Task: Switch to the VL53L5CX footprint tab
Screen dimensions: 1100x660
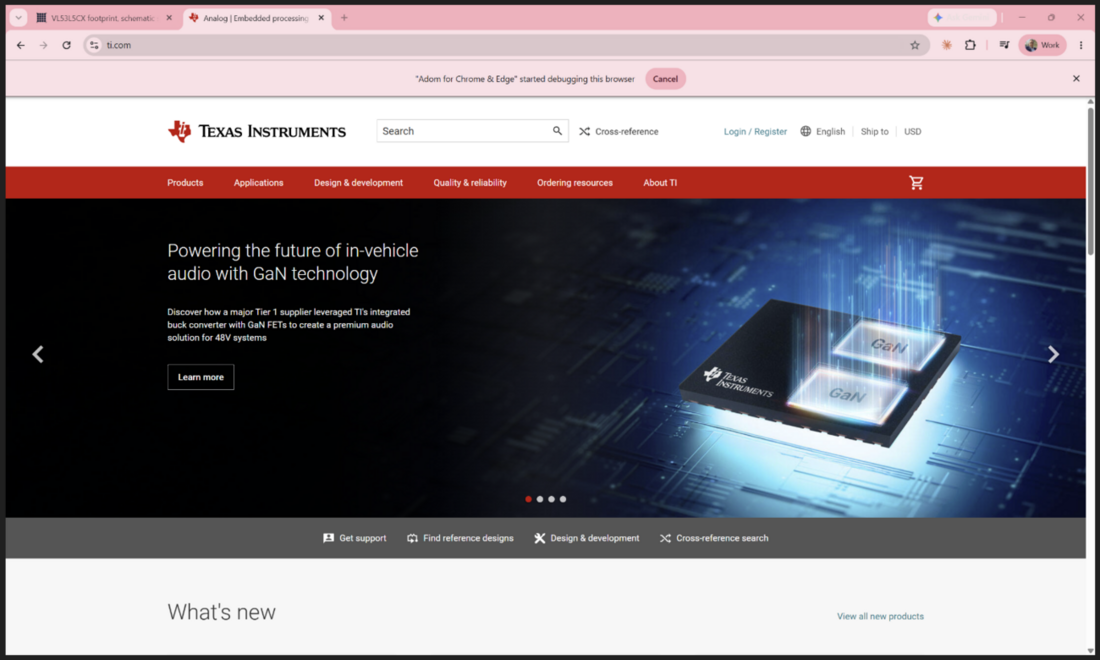Action: click(x=102, y=18)
